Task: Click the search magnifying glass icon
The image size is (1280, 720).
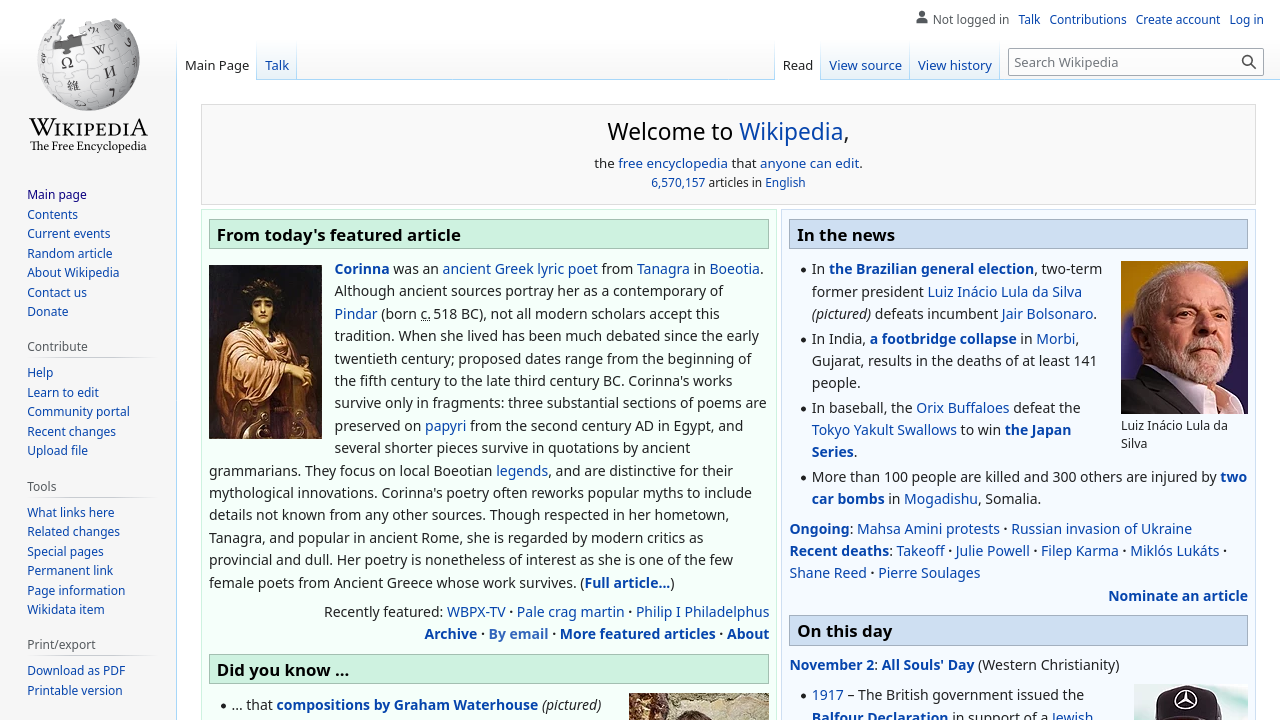Action: click(1249, 62)
